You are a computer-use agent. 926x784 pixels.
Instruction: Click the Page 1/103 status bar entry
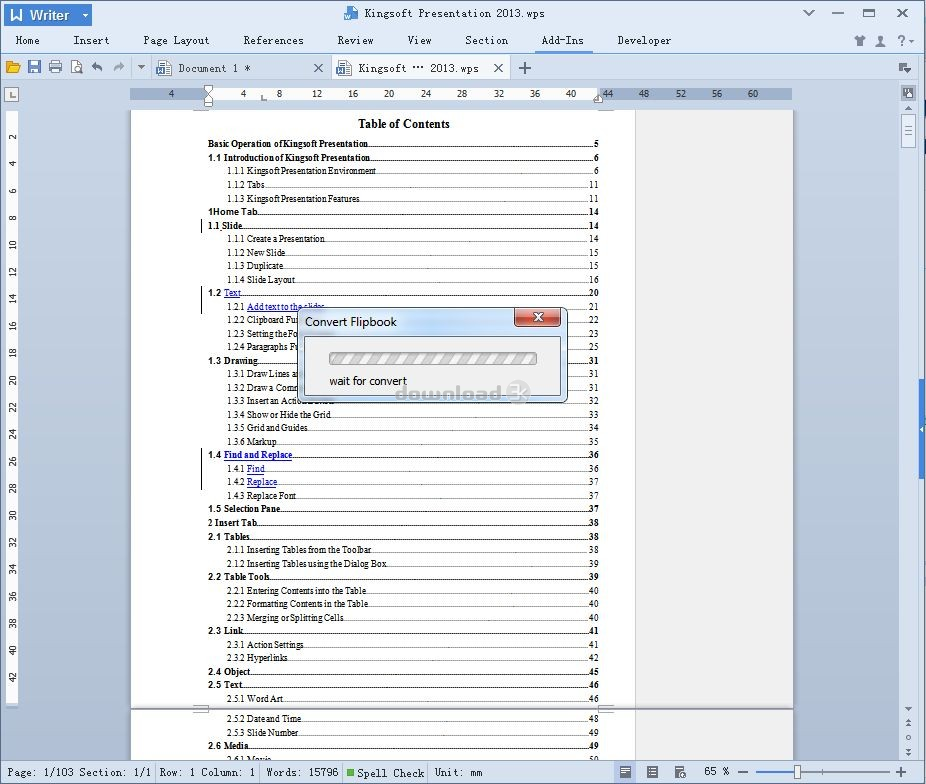point(39,772)
